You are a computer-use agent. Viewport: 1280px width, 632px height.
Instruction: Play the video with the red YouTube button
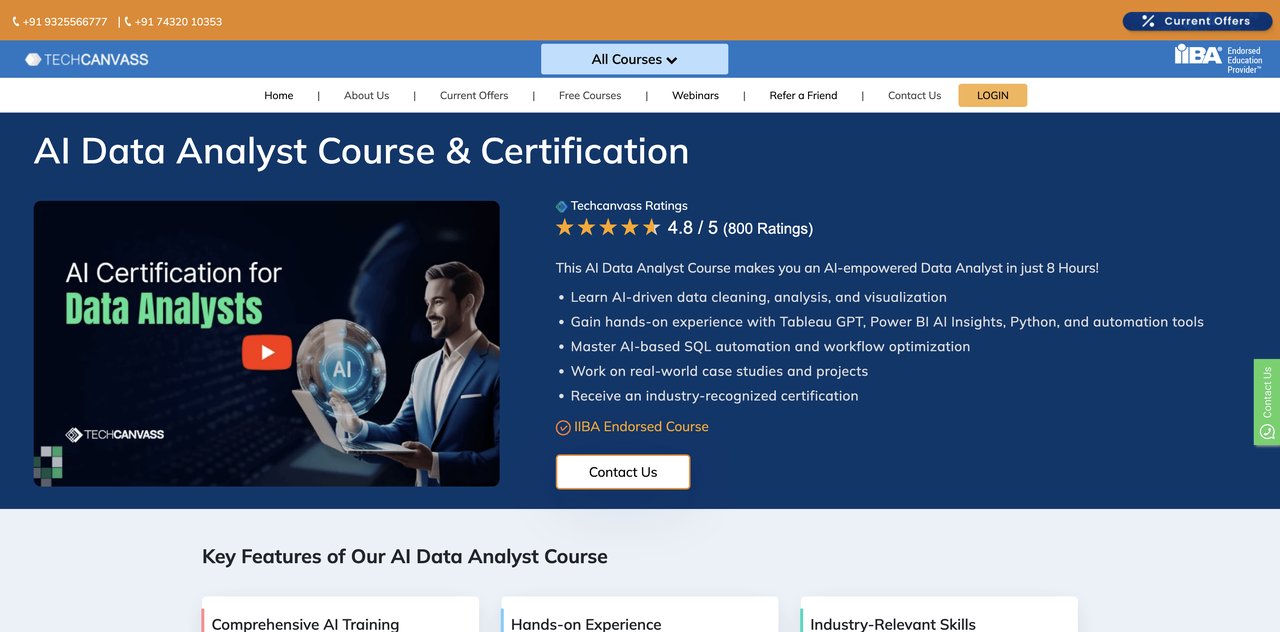click(266, 352)
